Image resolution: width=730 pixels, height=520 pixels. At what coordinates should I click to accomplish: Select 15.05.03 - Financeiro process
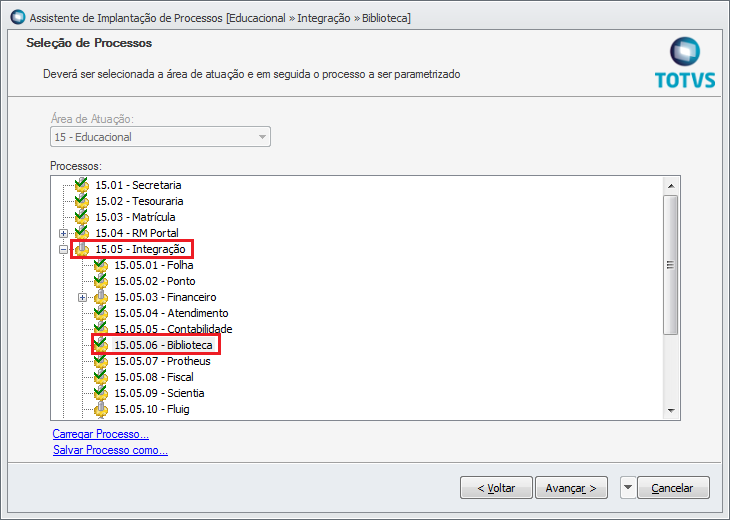click(165, 297)
